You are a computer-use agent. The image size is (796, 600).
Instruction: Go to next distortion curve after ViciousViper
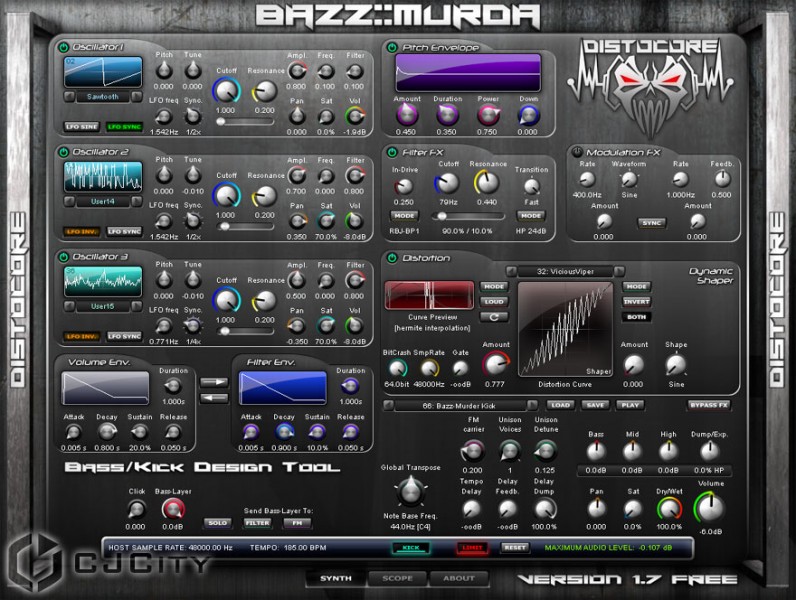tap(619, 272)
